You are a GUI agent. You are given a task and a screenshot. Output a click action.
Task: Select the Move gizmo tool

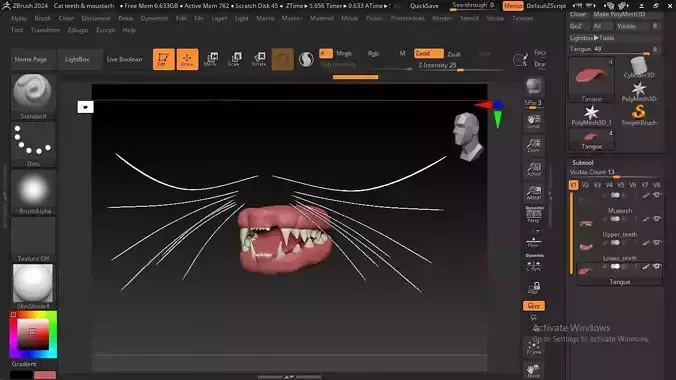pyautogui.click(x=211, y=59)
